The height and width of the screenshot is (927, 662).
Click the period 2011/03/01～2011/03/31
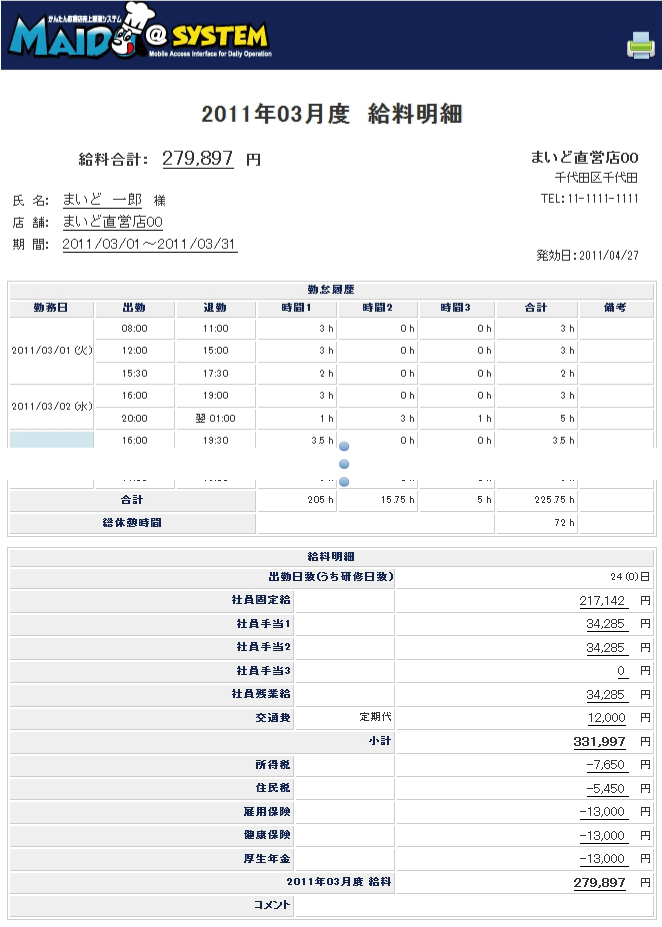150,244
